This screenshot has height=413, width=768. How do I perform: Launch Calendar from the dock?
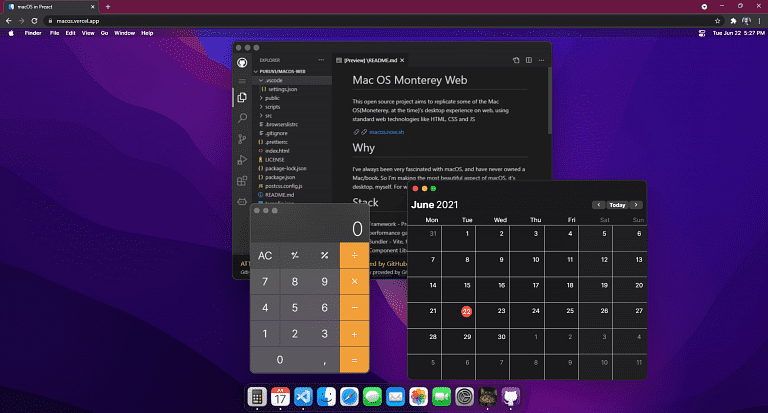280,396
